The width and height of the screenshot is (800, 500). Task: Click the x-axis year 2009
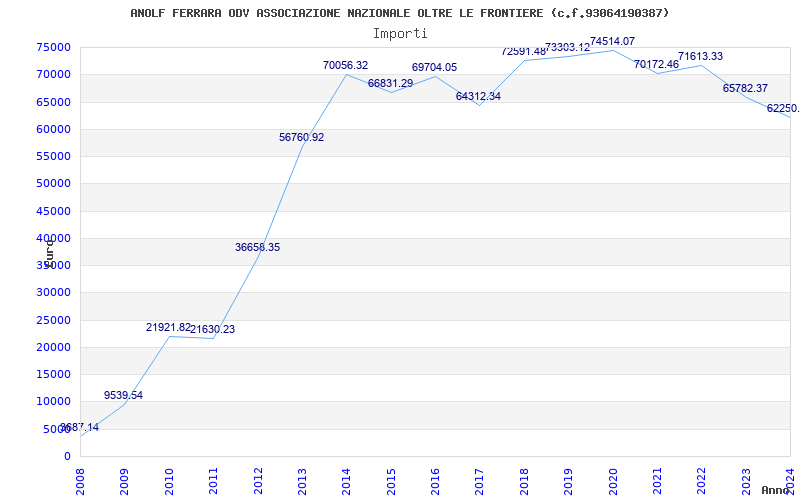tap(124, 481)
